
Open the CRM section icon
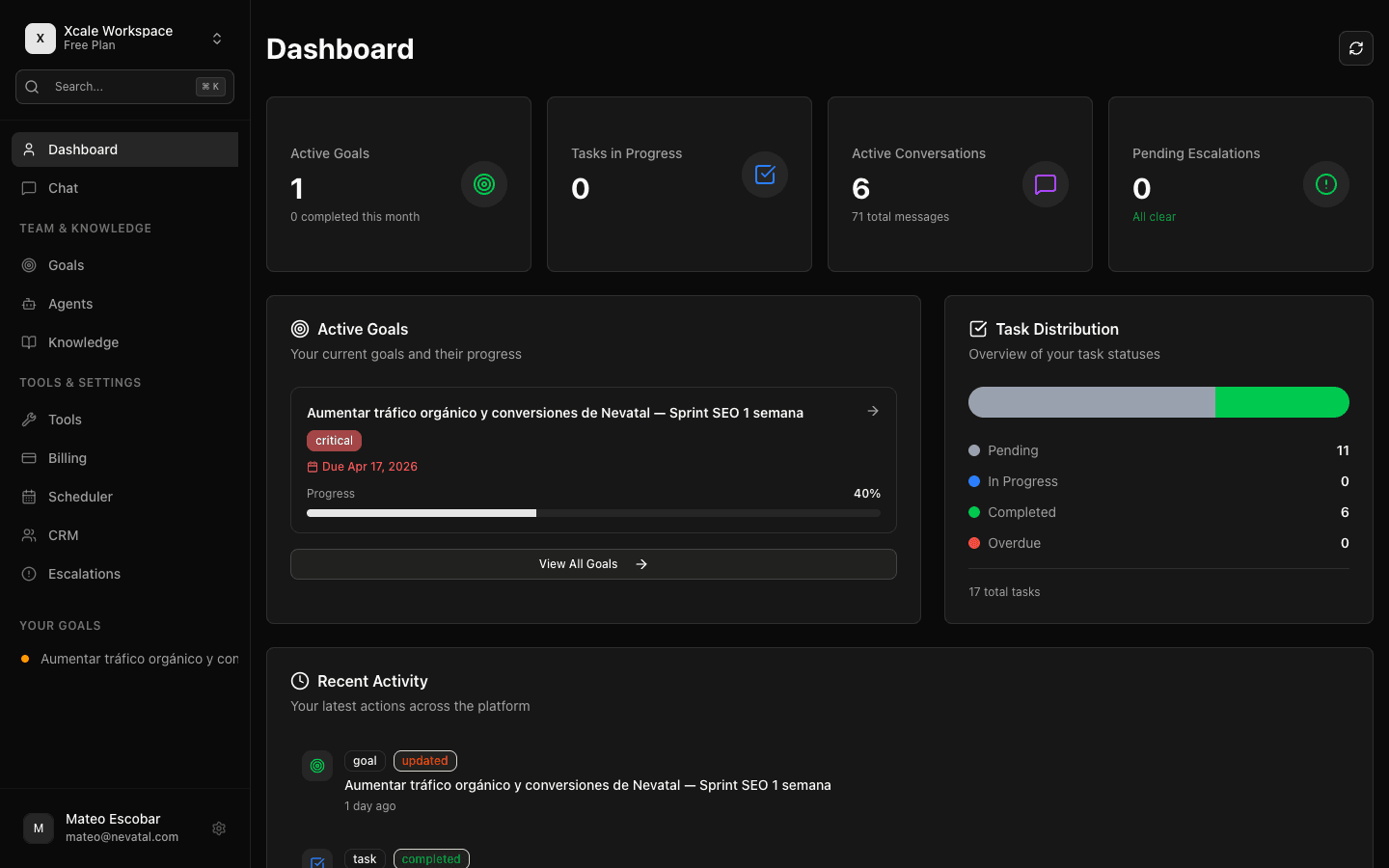tap(29, 535)
